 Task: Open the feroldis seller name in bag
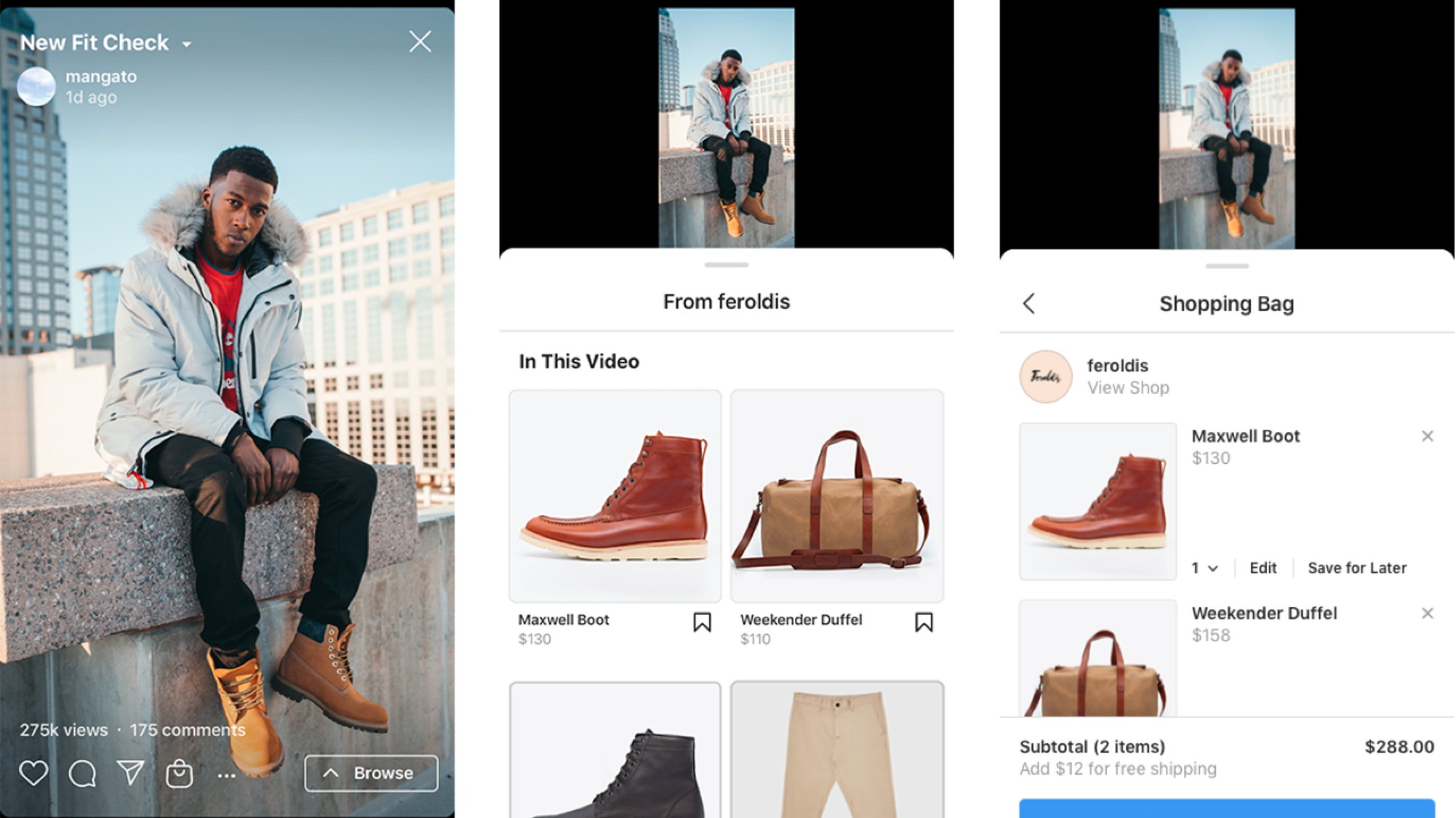point(1118,366)
